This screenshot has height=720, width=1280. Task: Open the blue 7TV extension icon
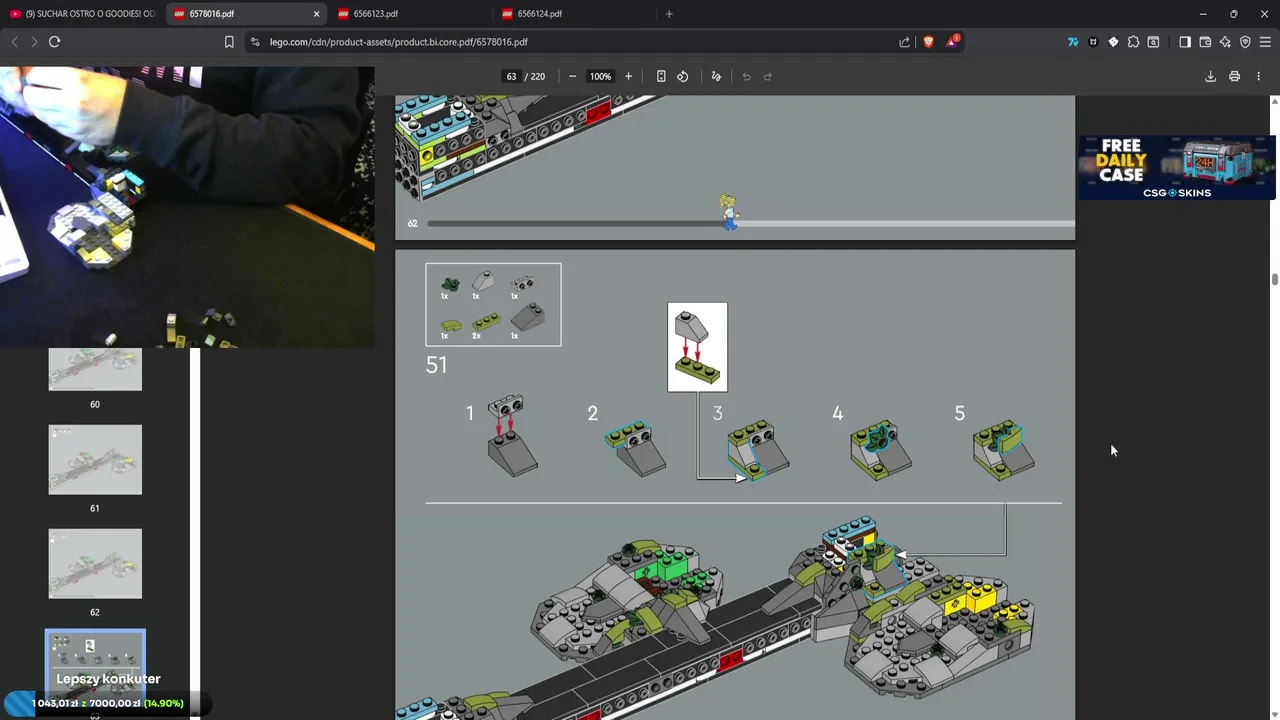pos(1073,42)
